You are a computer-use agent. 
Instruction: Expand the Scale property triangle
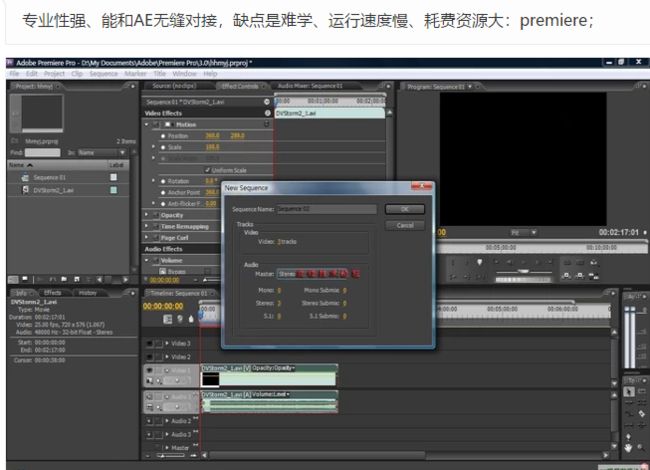click(x=154, y=147)
